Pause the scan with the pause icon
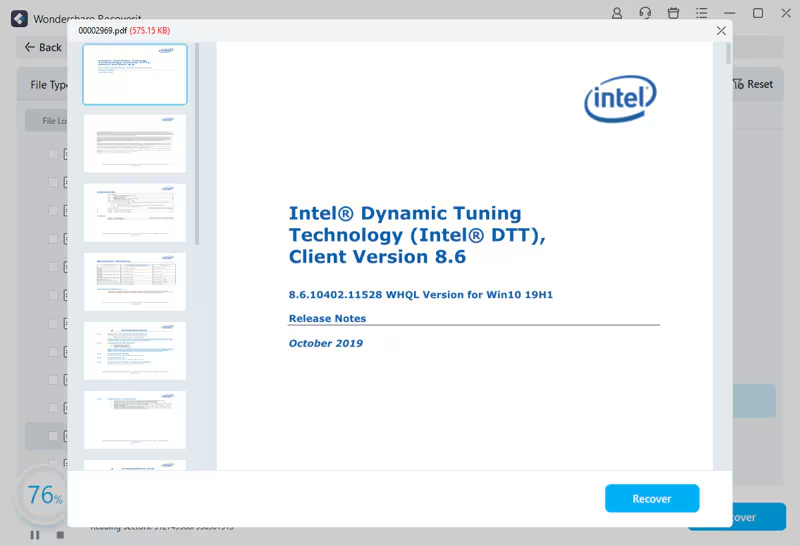The width and height of the screenshot is (800, 546). coord(35,535)
